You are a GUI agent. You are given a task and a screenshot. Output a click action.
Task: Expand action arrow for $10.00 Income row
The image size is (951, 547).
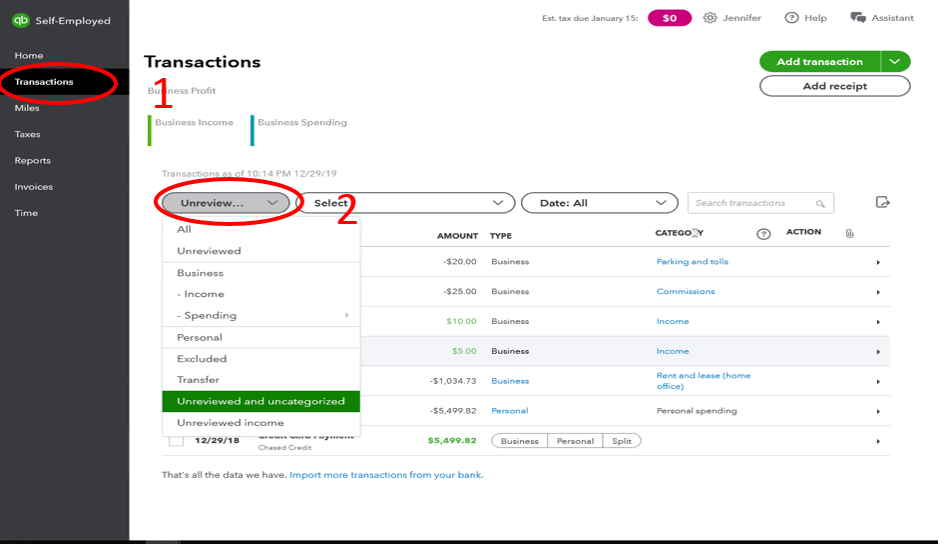(878, 322)
